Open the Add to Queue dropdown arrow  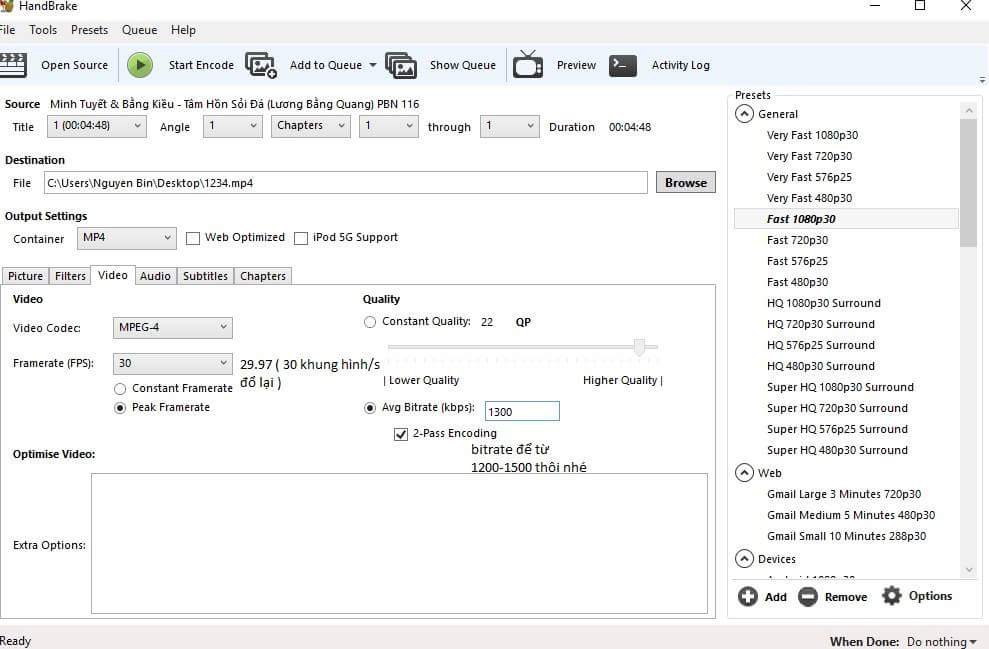373,65
